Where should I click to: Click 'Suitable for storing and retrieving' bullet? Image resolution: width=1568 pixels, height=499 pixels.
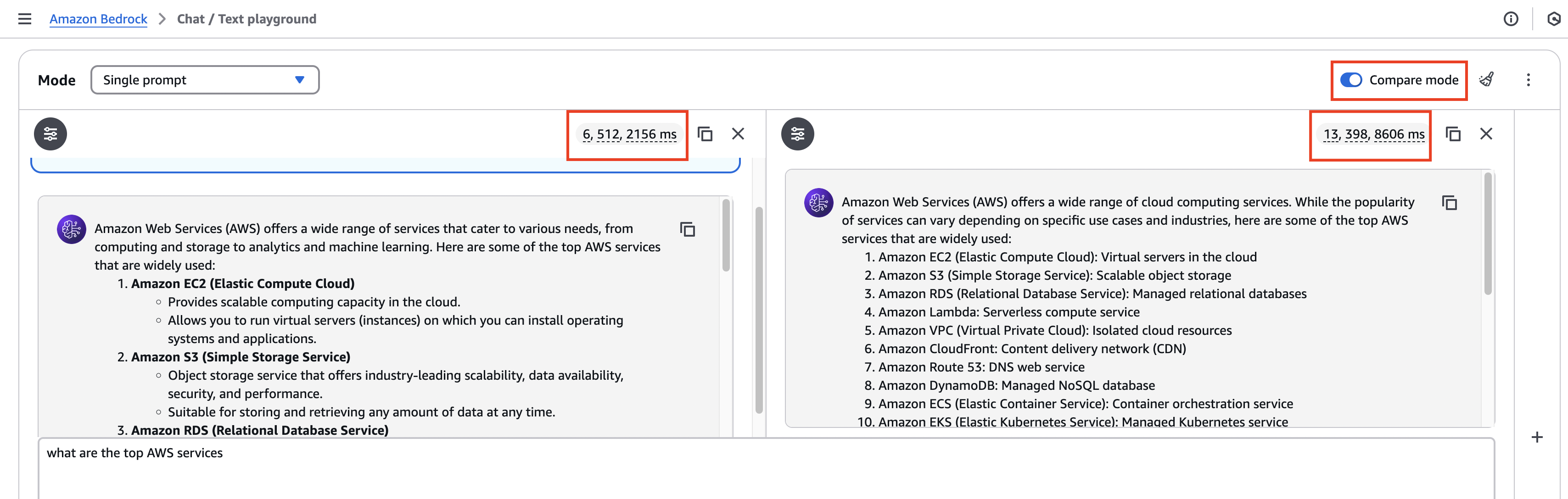coord(362,412)
